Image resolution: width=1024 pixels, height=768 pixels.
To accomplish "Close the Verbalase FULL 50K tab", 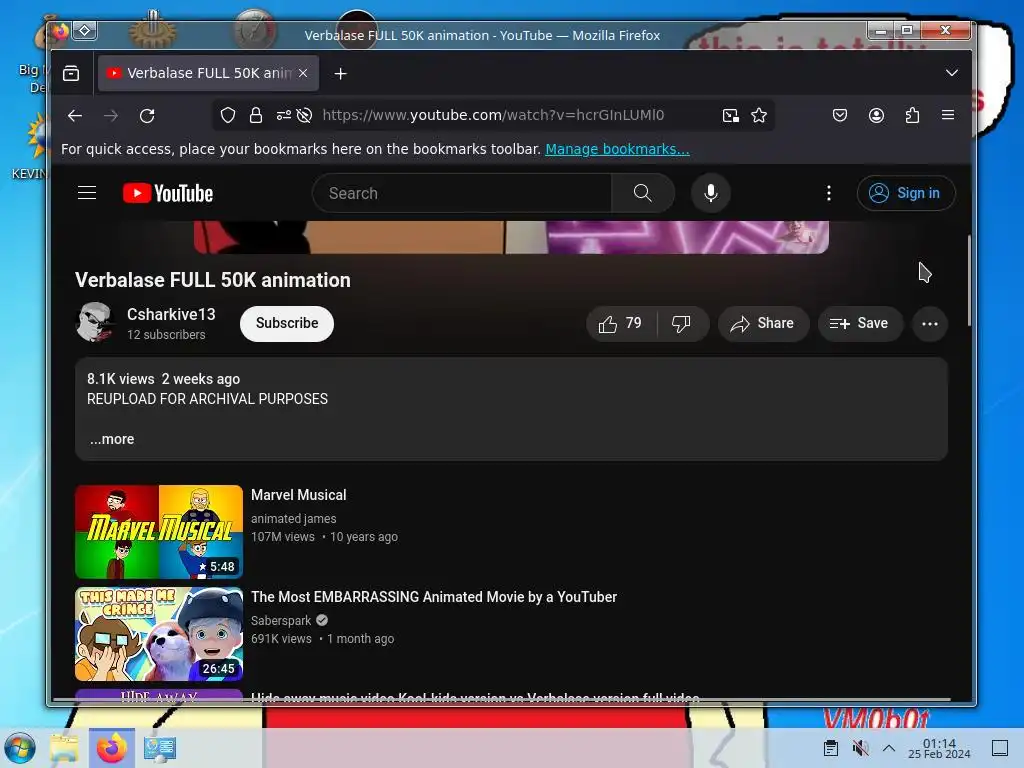I will click(x=303, y=73).
